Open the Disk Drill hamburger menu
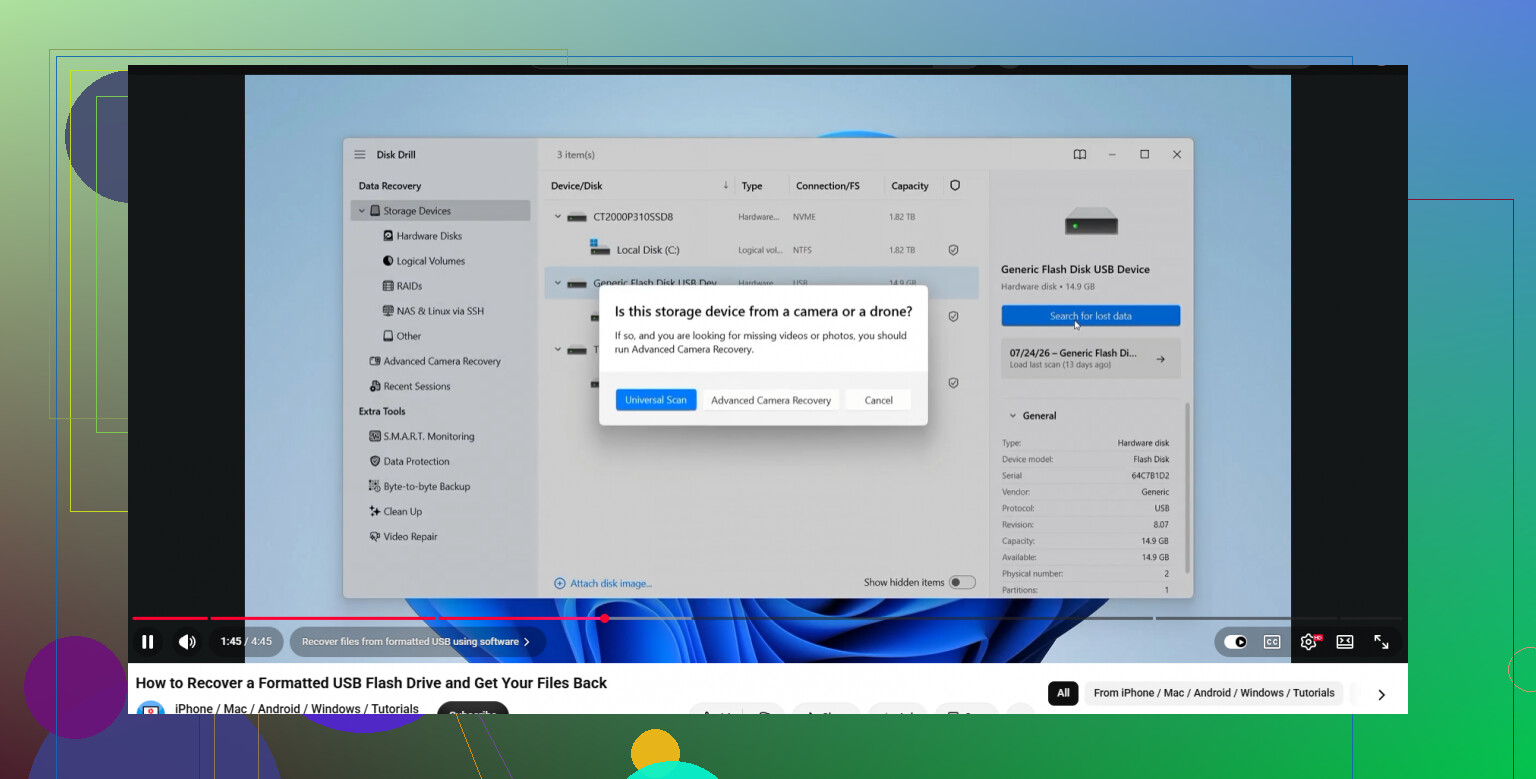The height and width of the screenshot is (779, 1536). (x=360, y=155)
